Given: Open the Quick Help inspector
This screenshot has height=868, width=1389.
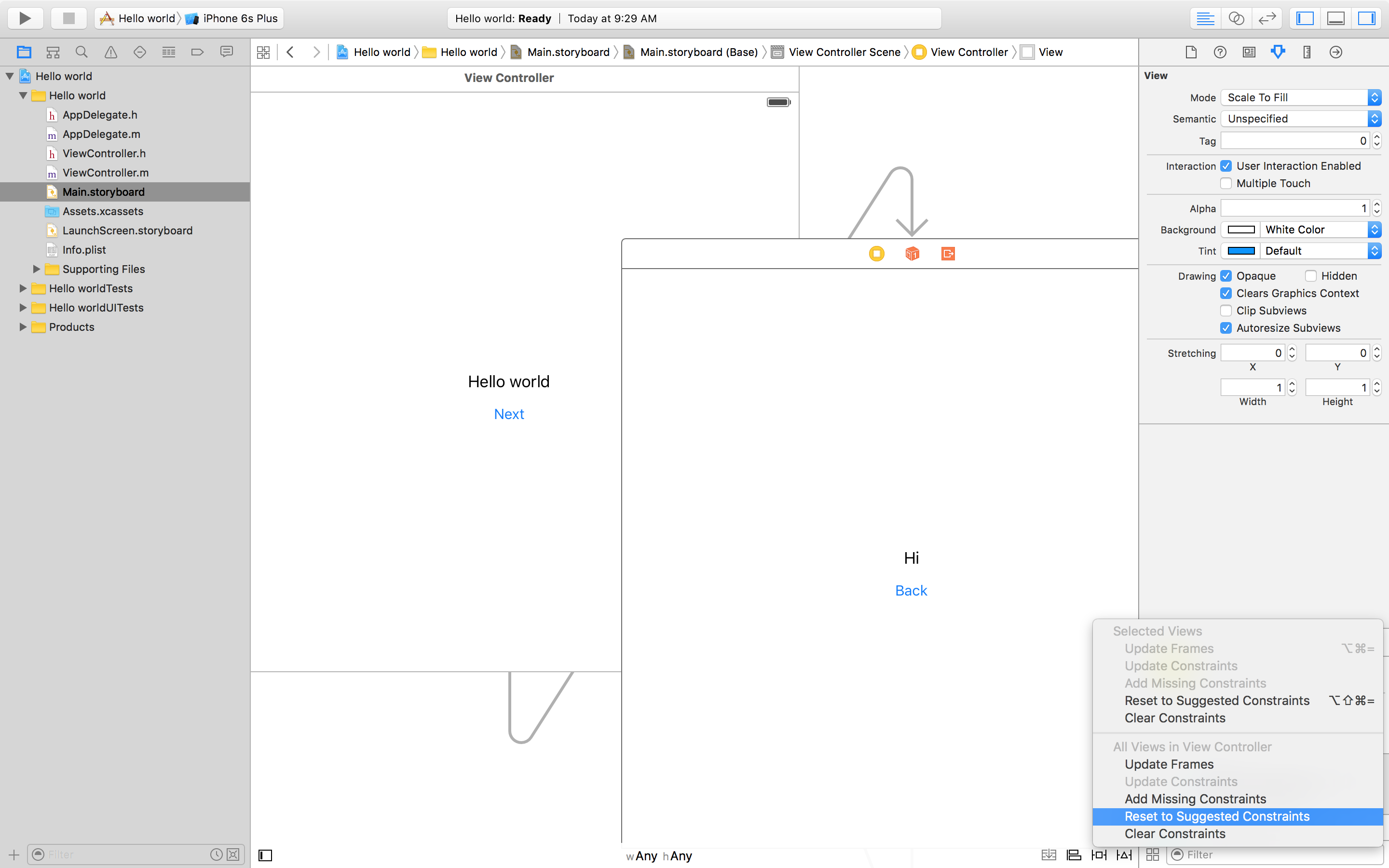Looking at the screenshot, I should pyautogui.click(x=1220, y=52).
